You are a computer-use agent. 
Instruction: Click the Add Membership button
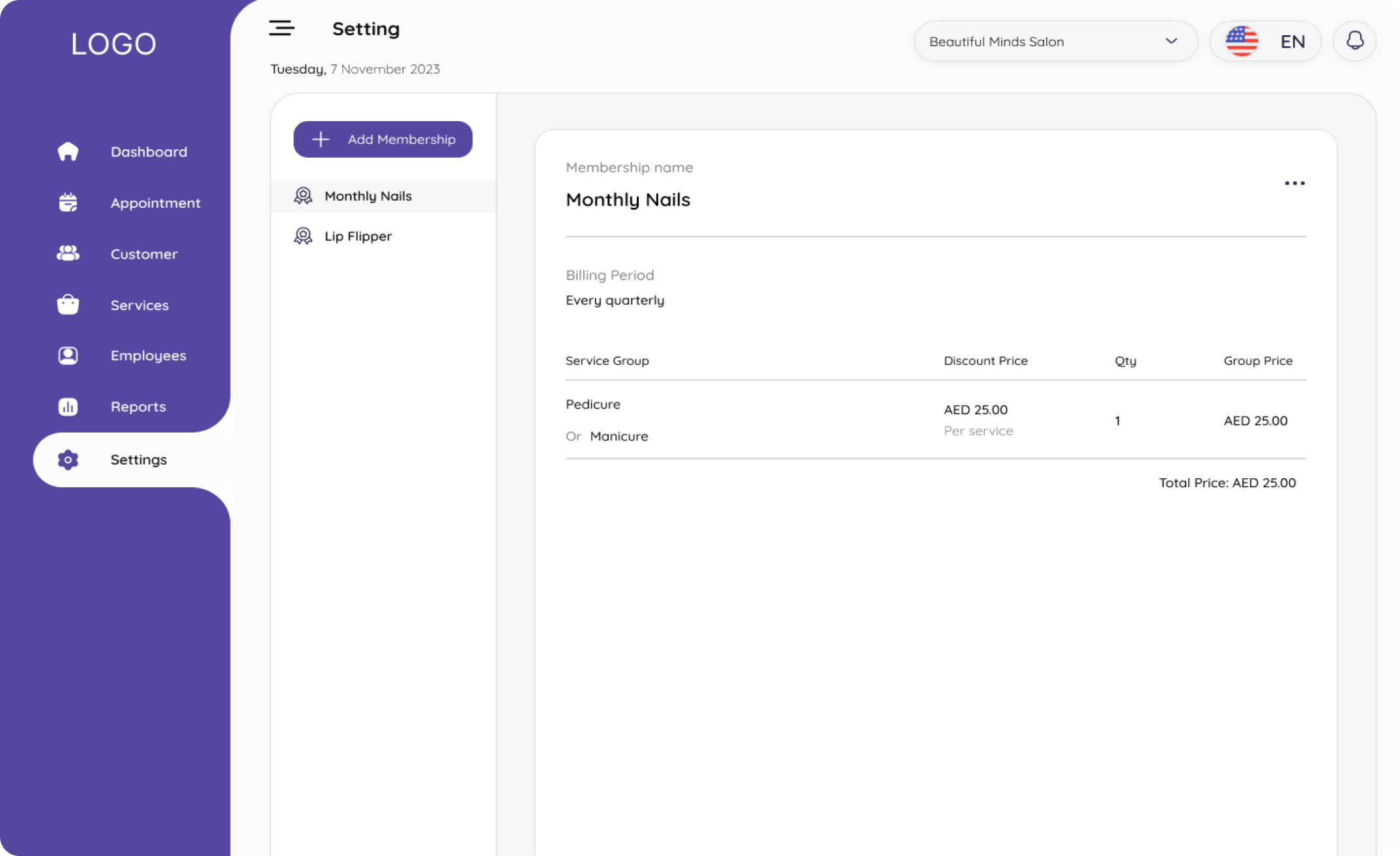383,139
